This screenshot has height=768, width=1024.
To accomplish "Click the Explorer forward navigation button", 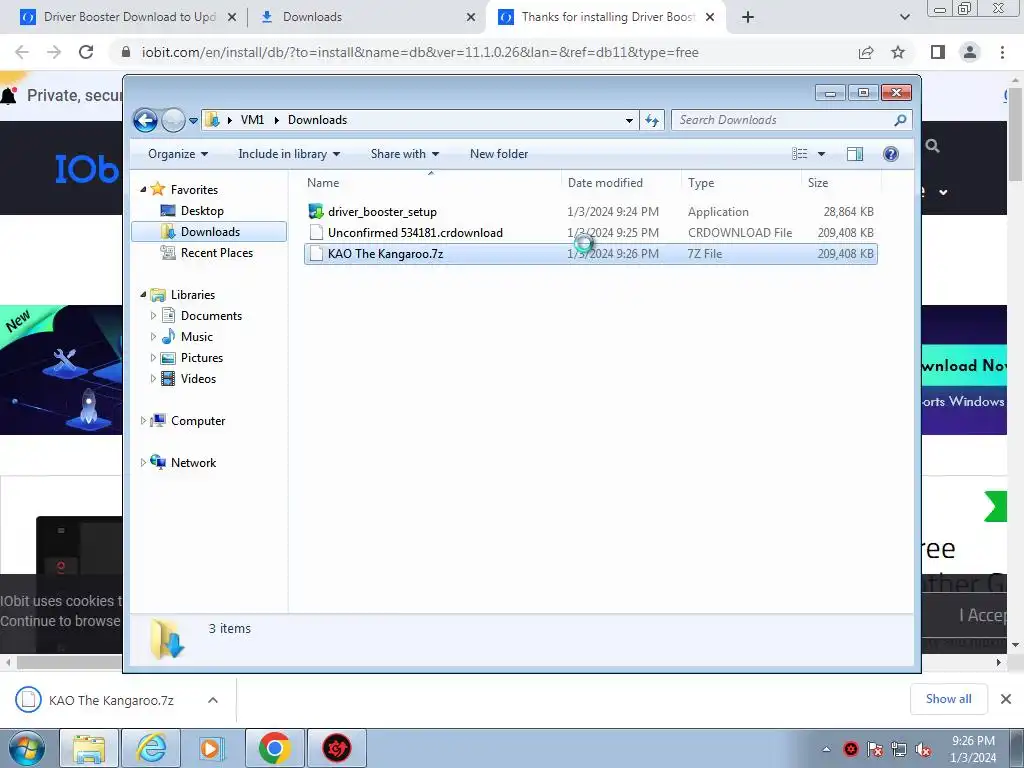I will tap(173, 120).
